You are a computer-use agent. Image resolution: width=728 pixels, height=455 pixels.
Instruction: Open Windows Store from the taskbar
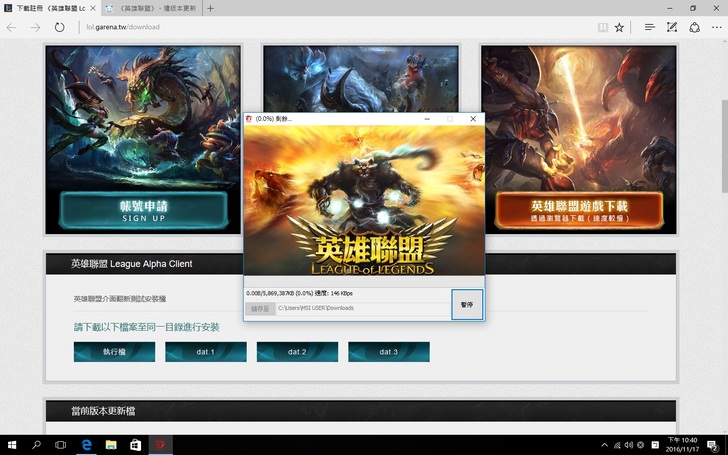(135, 444)
